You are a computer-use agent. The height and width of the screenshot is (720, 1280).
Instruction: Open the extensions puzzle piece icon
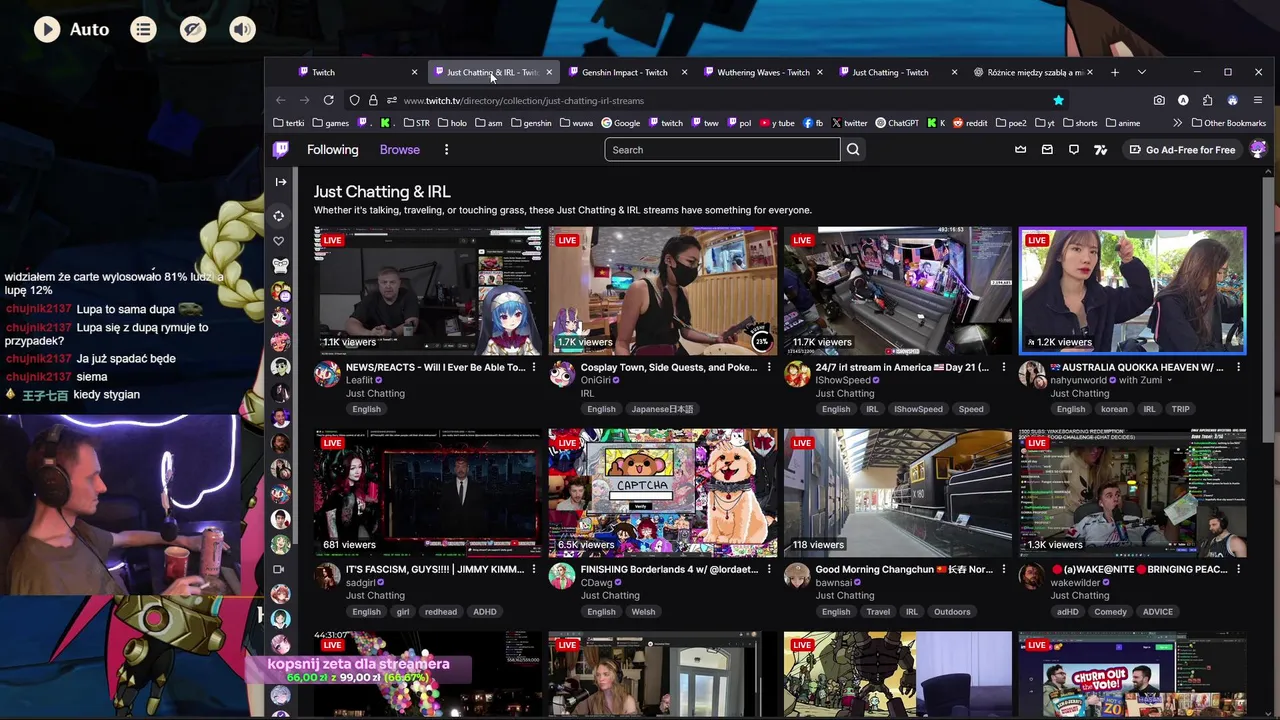pyautogui.click(x=1207, y=100)
